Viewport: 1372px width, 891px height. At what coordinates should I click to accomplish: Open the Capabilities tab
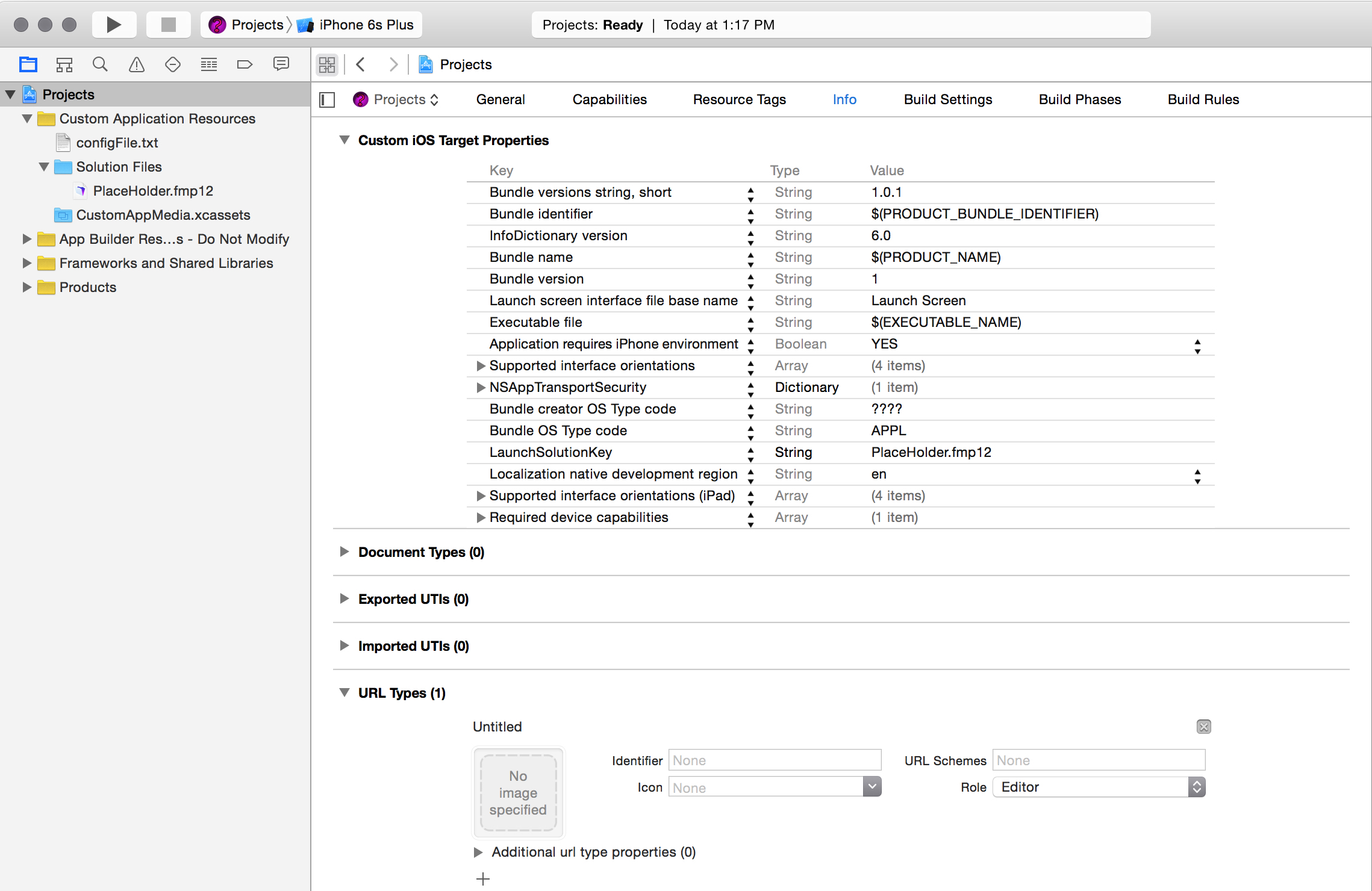610,99
